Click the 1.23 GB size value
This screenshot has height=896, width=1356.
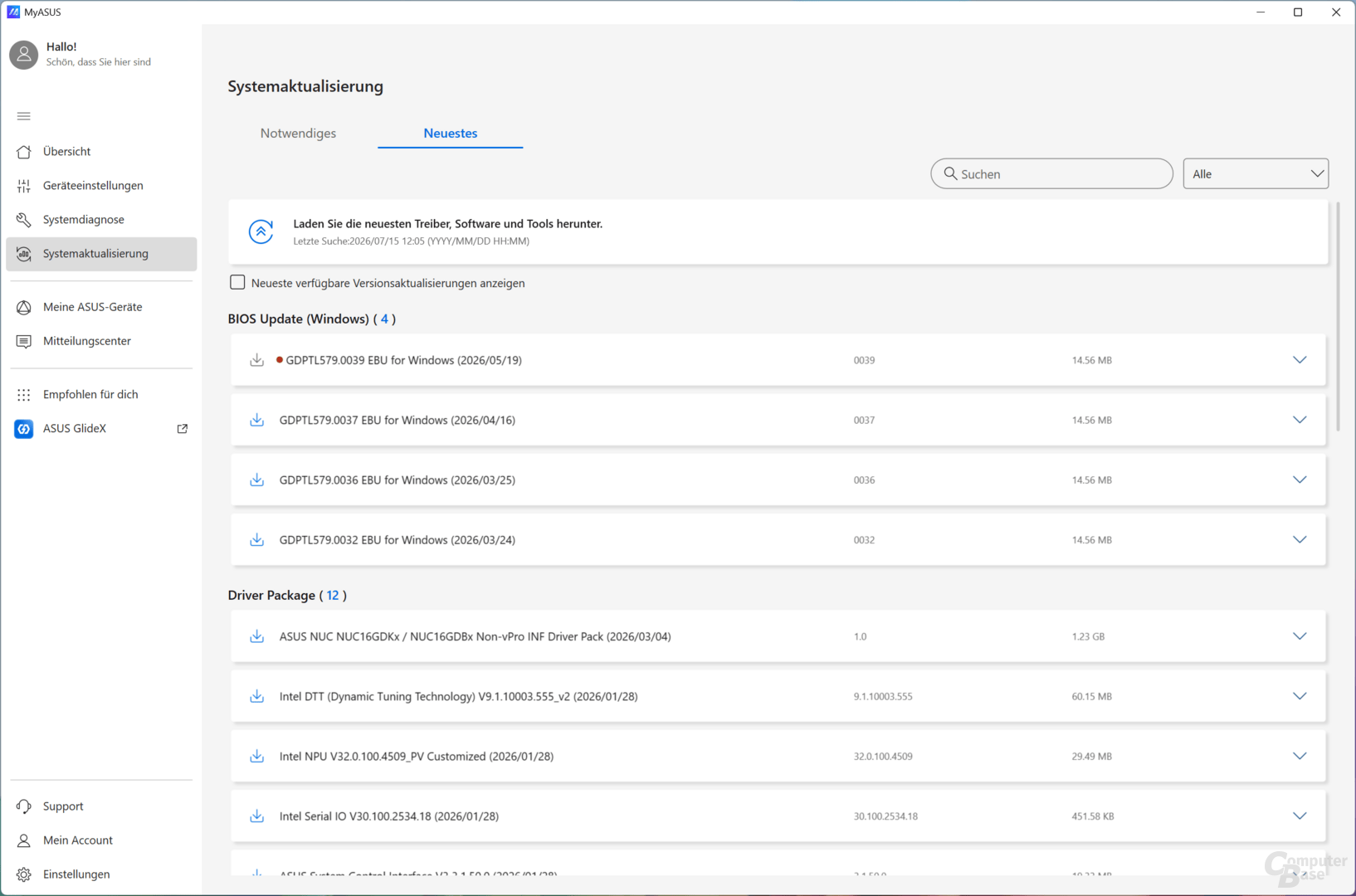pos(1088,637)
